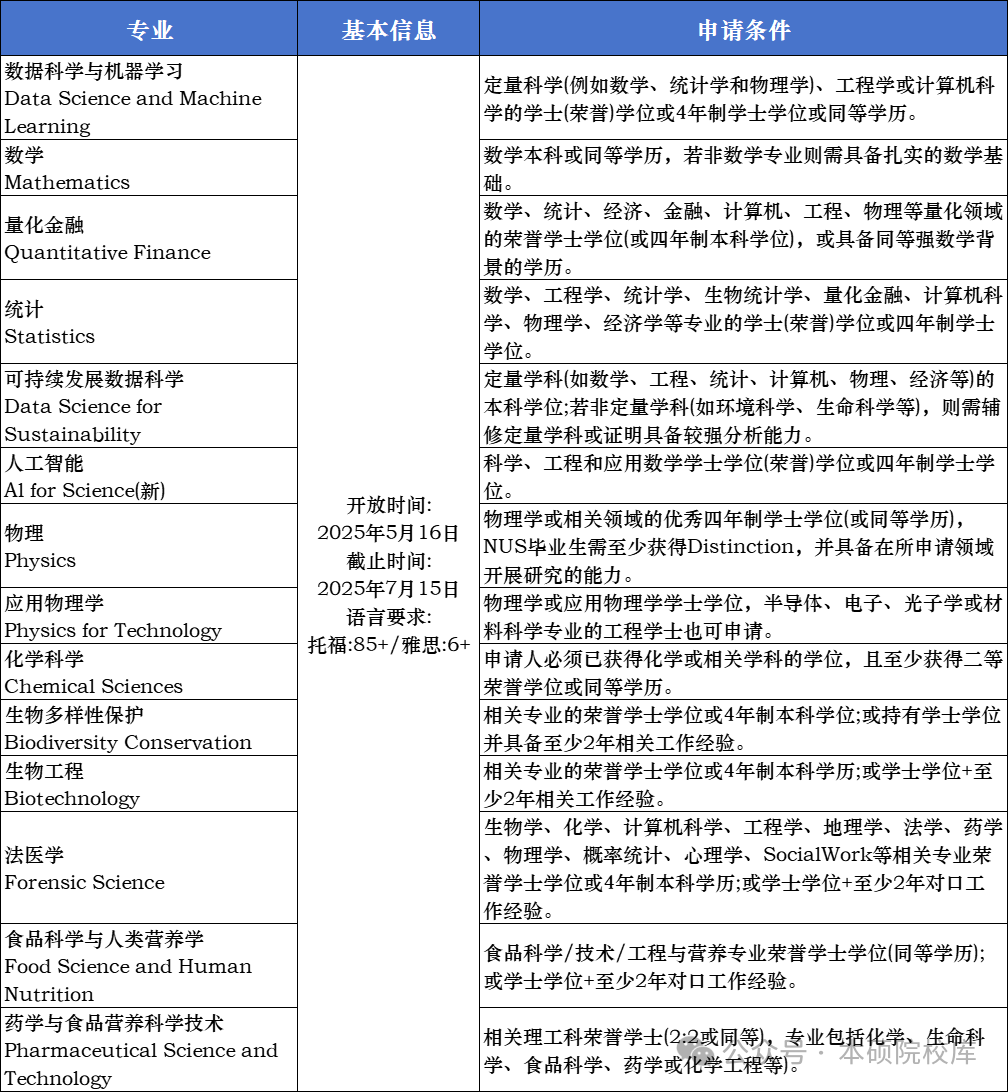
Task: Select the Physics for Technology cell
Action: point(149,616)
